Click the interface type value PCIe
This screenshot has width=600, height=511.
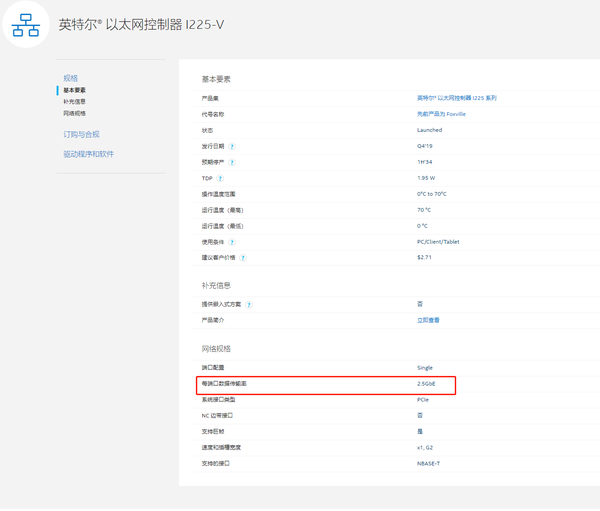coord(423,400)
